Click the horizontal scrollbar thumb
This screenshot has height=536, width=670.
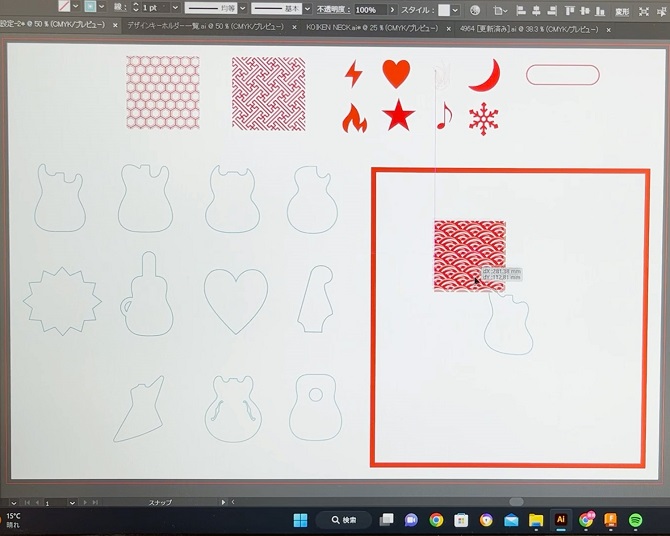tap(516, 501)
